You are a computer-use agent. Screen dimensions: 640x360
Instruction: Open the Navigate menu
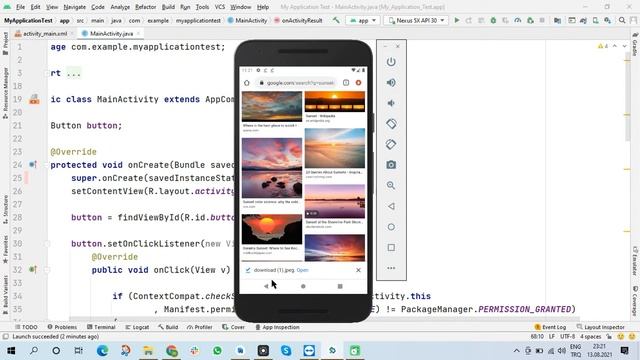coord(75,7)
